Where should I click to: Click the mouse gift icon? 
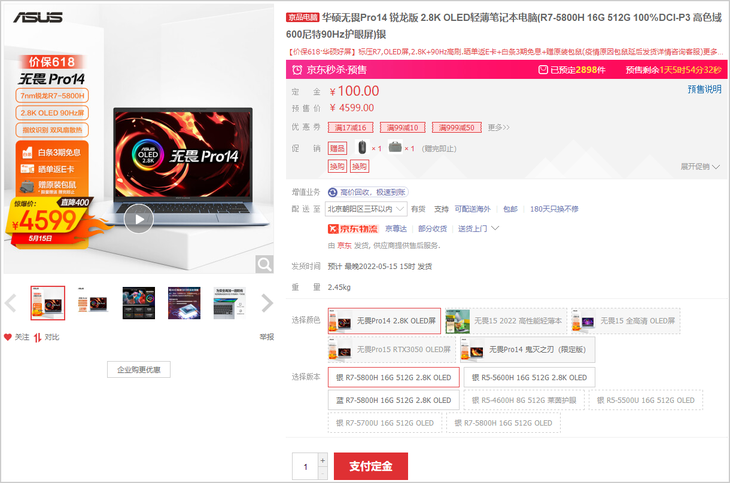363,147
